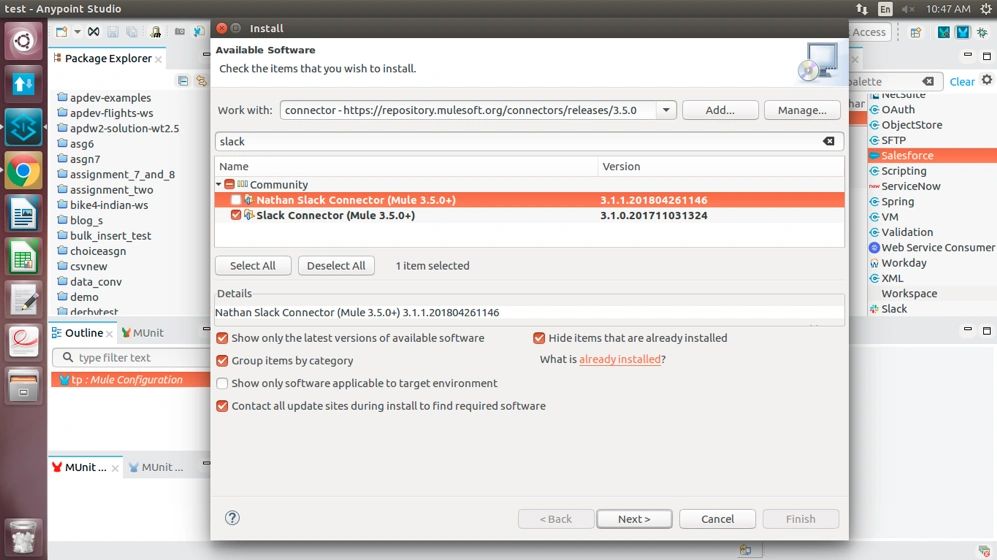Click the Open Perspective icon in the toolbar
Viewport: 997px width, 560px height.
click(916, 32)
